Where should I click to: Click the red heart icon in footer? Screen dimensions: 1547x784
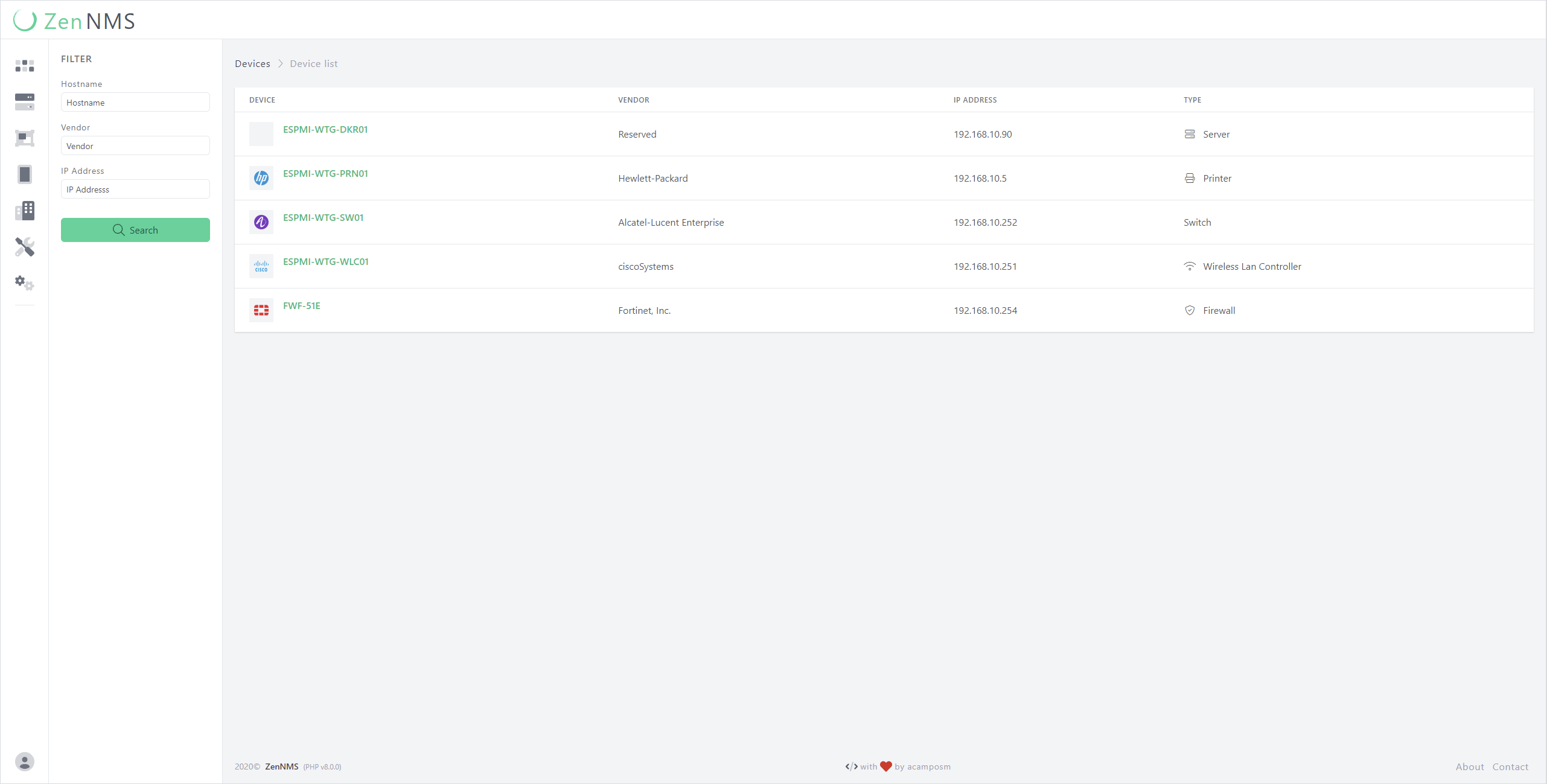886,766
